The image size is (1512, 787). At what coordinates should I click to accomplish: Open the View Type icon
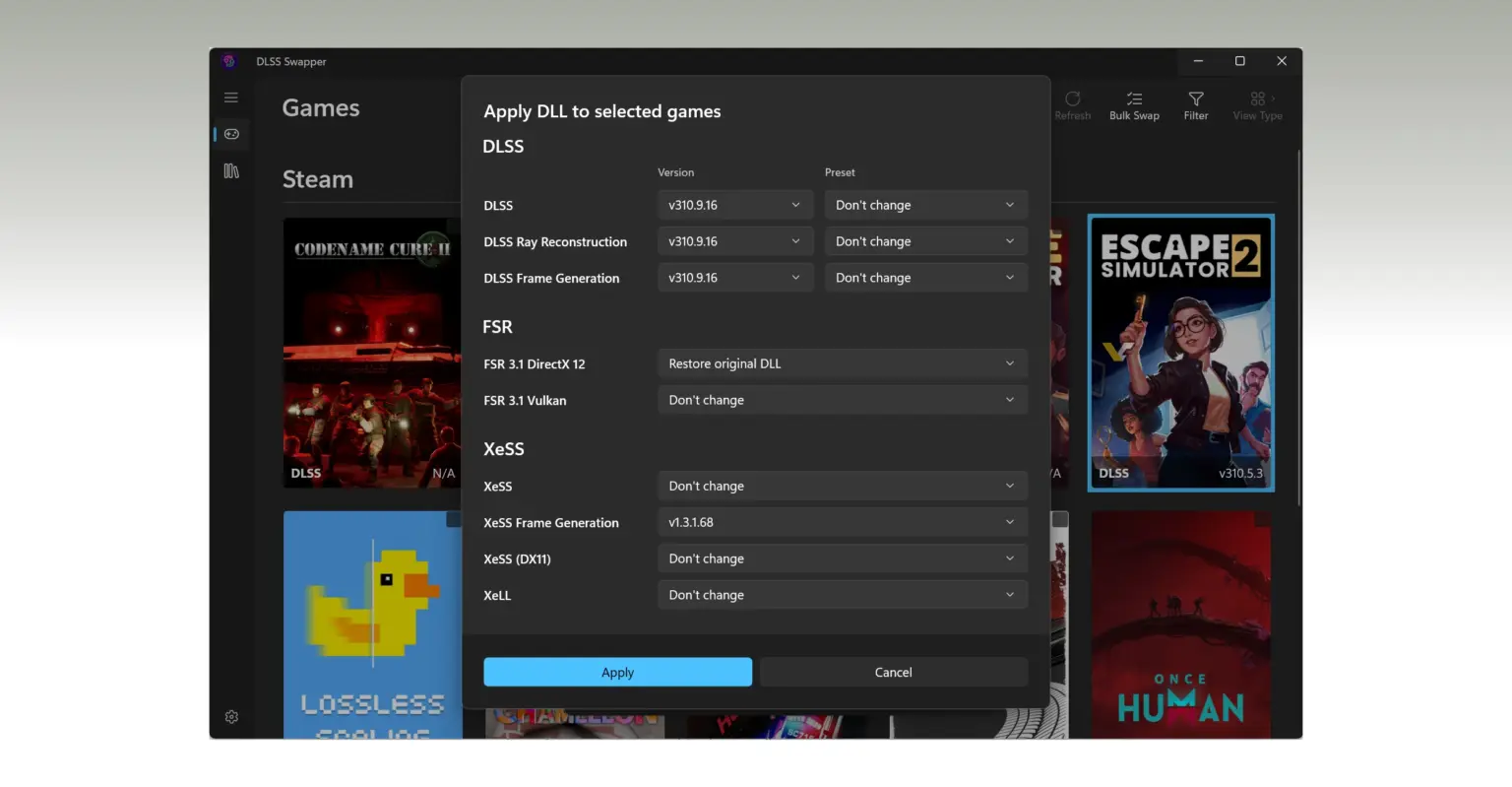pos(1258,105)
